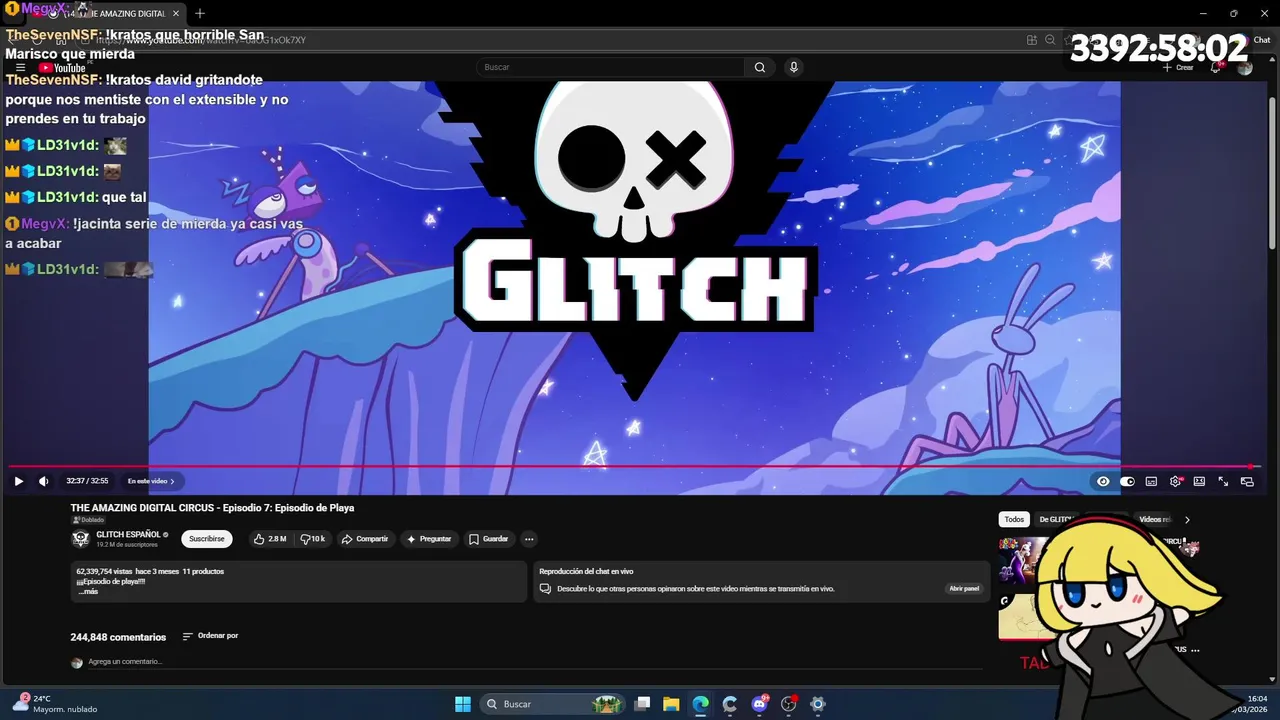Open the live chat replay with 'Abrir panel'
Viewport: 1280px width, 720px height.
click(x=964, y=589)
